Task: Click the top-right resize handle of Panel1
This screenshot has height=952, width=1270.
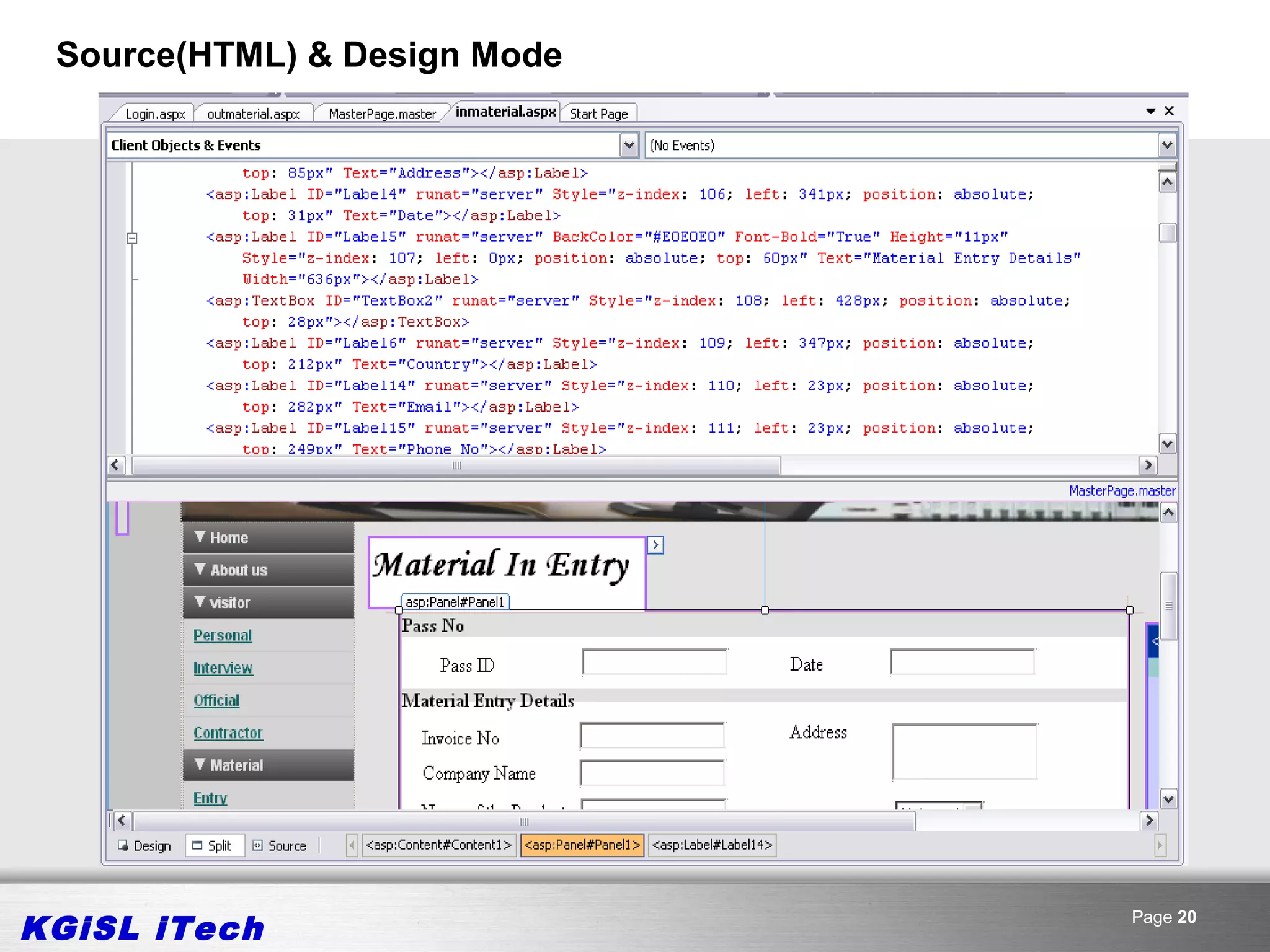Action: click(x=1129, y=610)
